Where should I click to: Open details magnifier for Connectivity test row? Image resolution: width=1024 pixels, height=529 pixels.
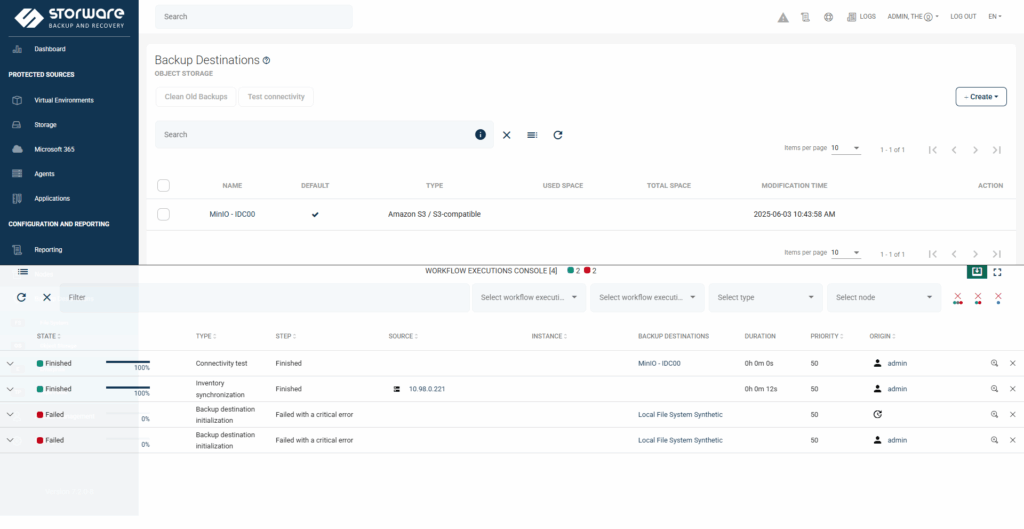[x=995, y=363]
